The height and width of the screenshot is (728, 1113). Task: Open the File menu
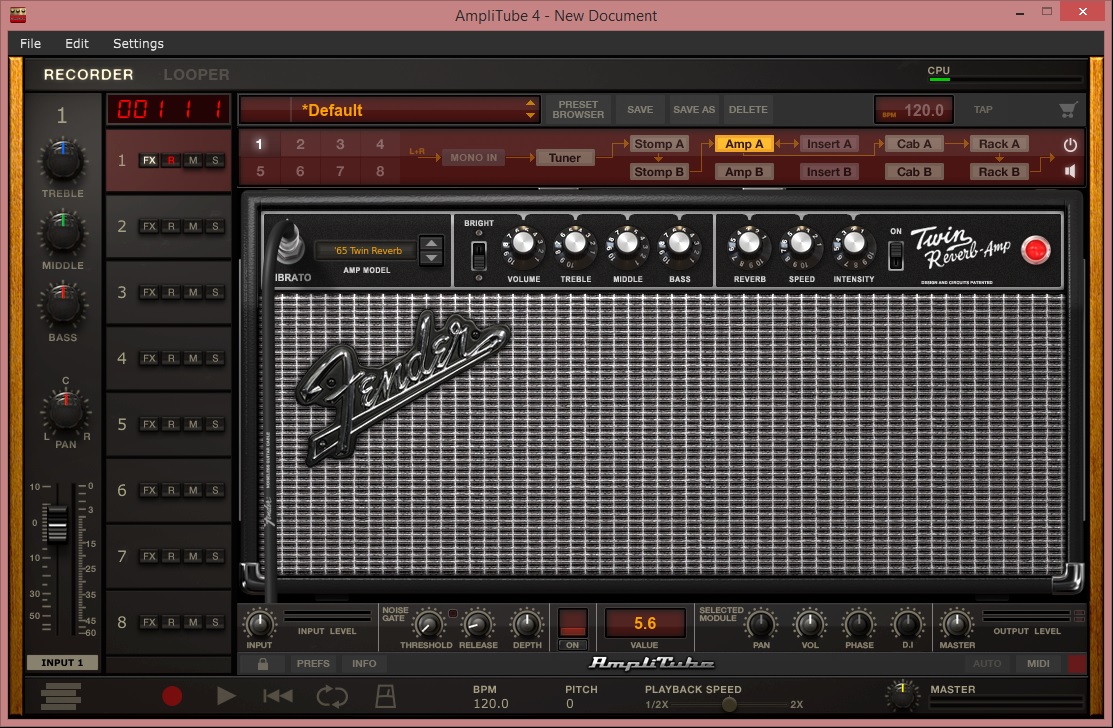tap(31, 43)
